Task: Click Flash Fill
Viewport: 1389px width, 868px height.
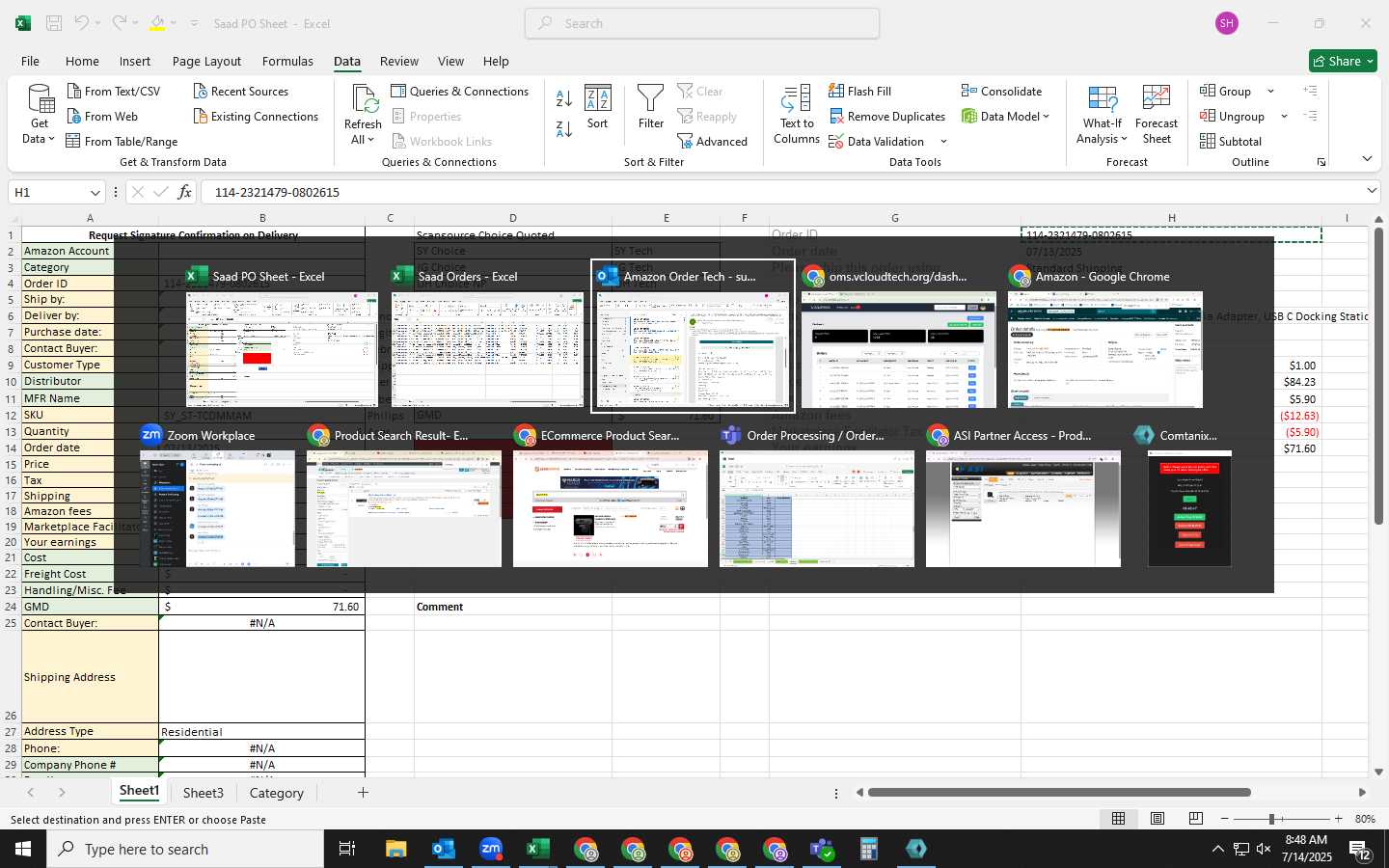Action: tap(859, 91)
